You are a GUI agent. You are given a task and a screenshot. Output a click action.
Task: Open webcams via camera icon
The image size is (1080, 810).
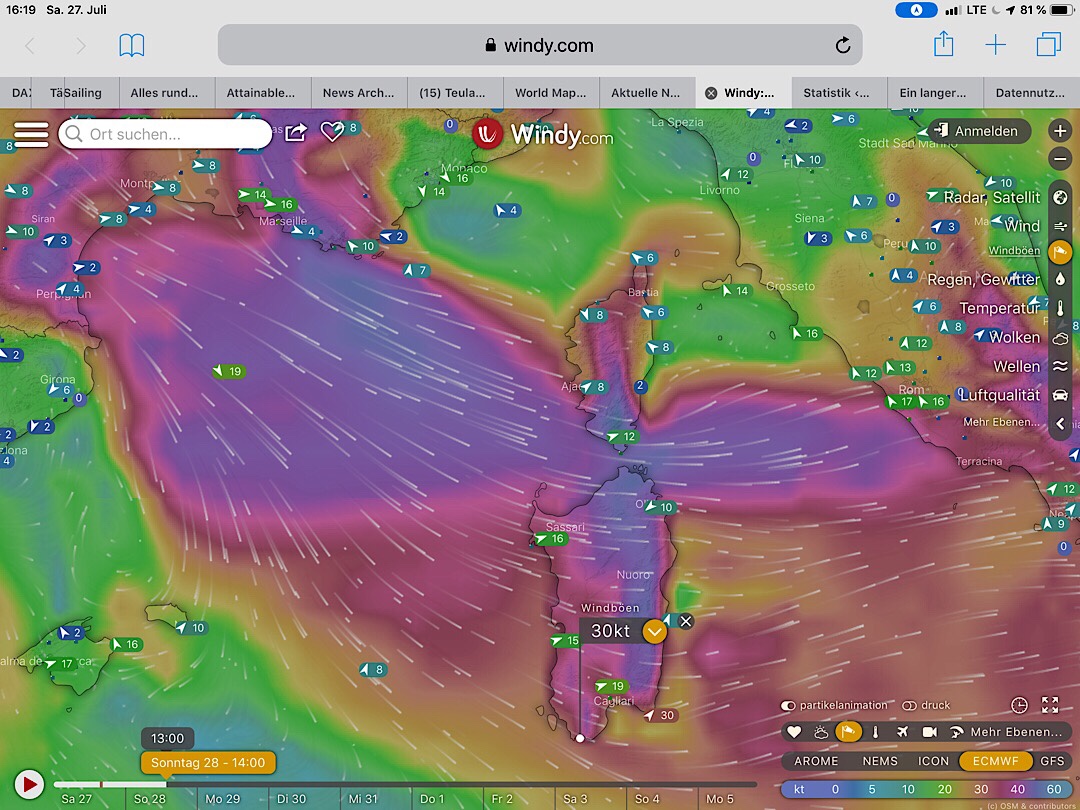click(929, 732)
